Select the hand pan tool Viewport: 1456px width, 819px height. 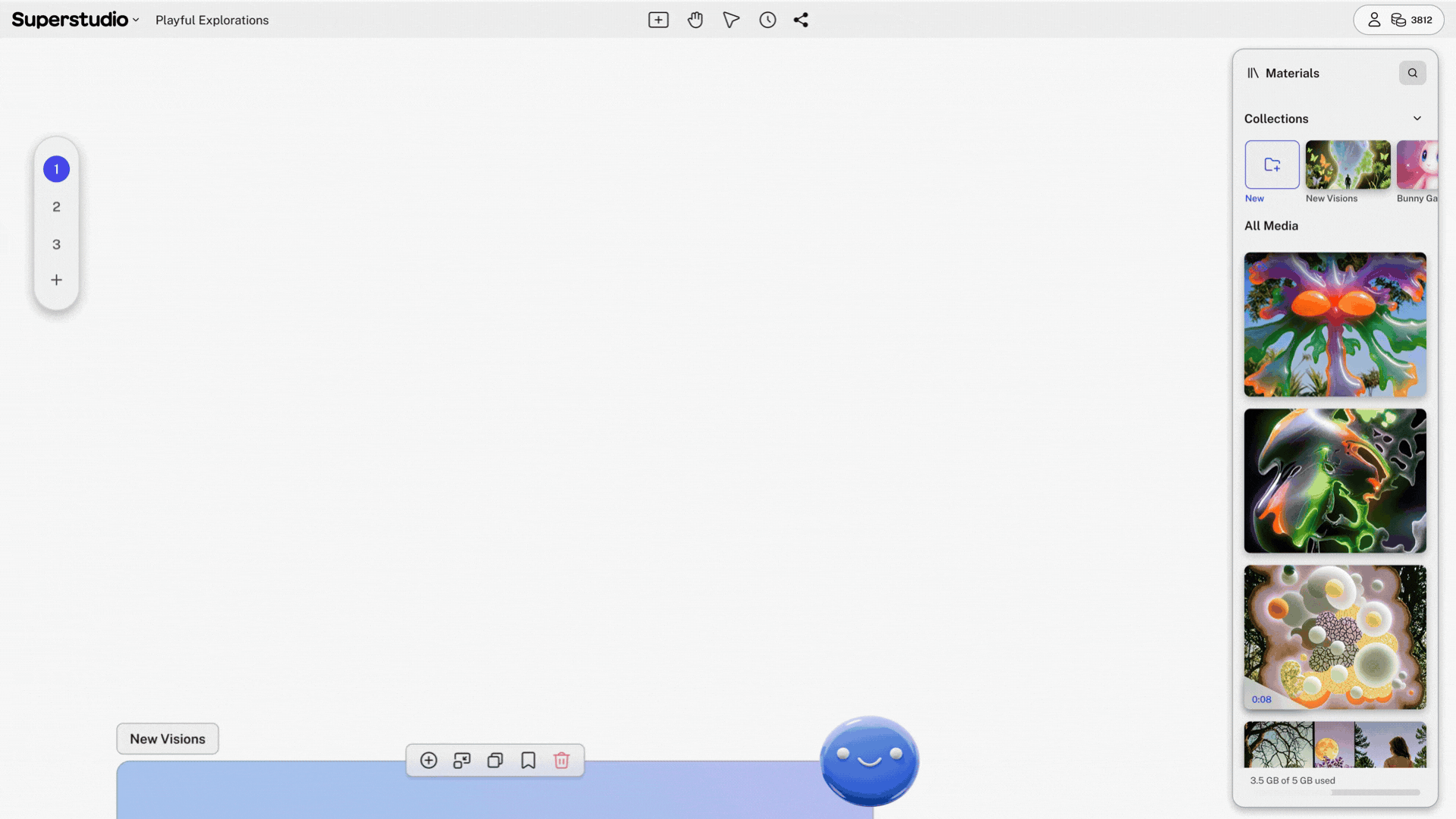pyautogui.click(x=695, y=20)
